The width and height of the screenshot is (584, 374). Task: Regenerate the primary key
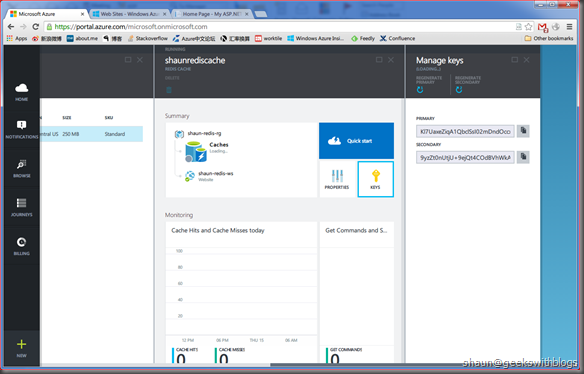point(420,90)
